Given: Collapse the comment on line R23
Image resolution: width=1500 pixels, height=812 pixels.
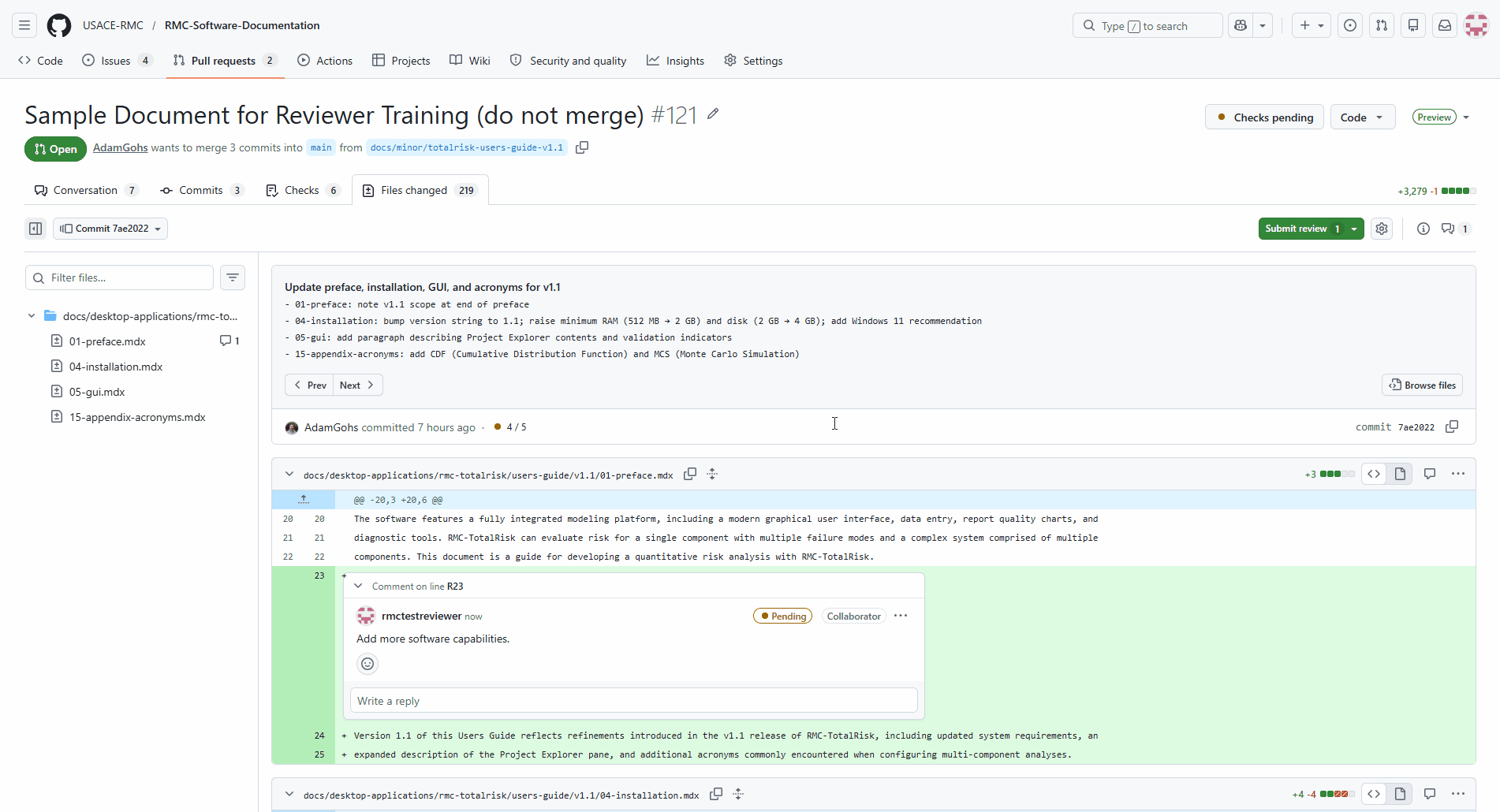Looking at the screenshot, I should click(x=358, y=586).
